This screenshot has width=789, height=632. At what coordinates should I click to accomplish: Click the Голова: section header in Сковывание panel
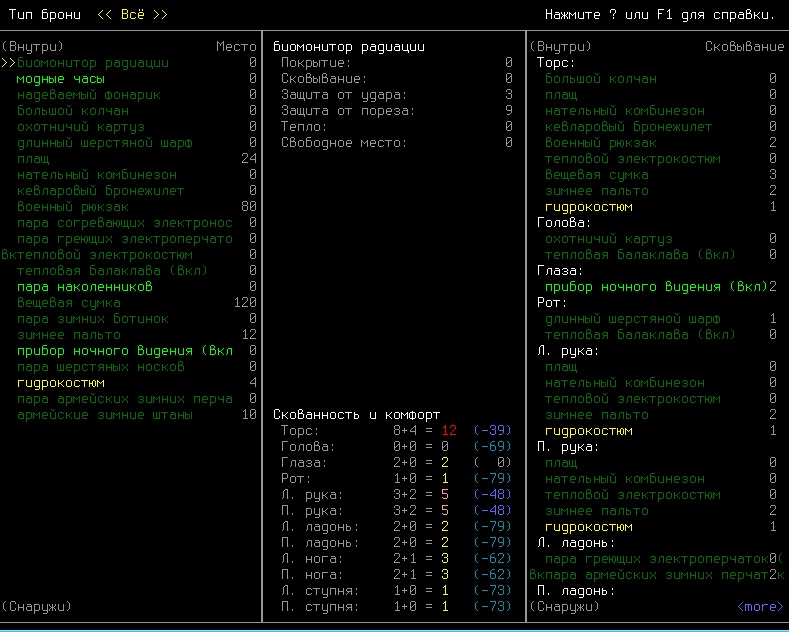pyautogui.click(x=564, y=223)
